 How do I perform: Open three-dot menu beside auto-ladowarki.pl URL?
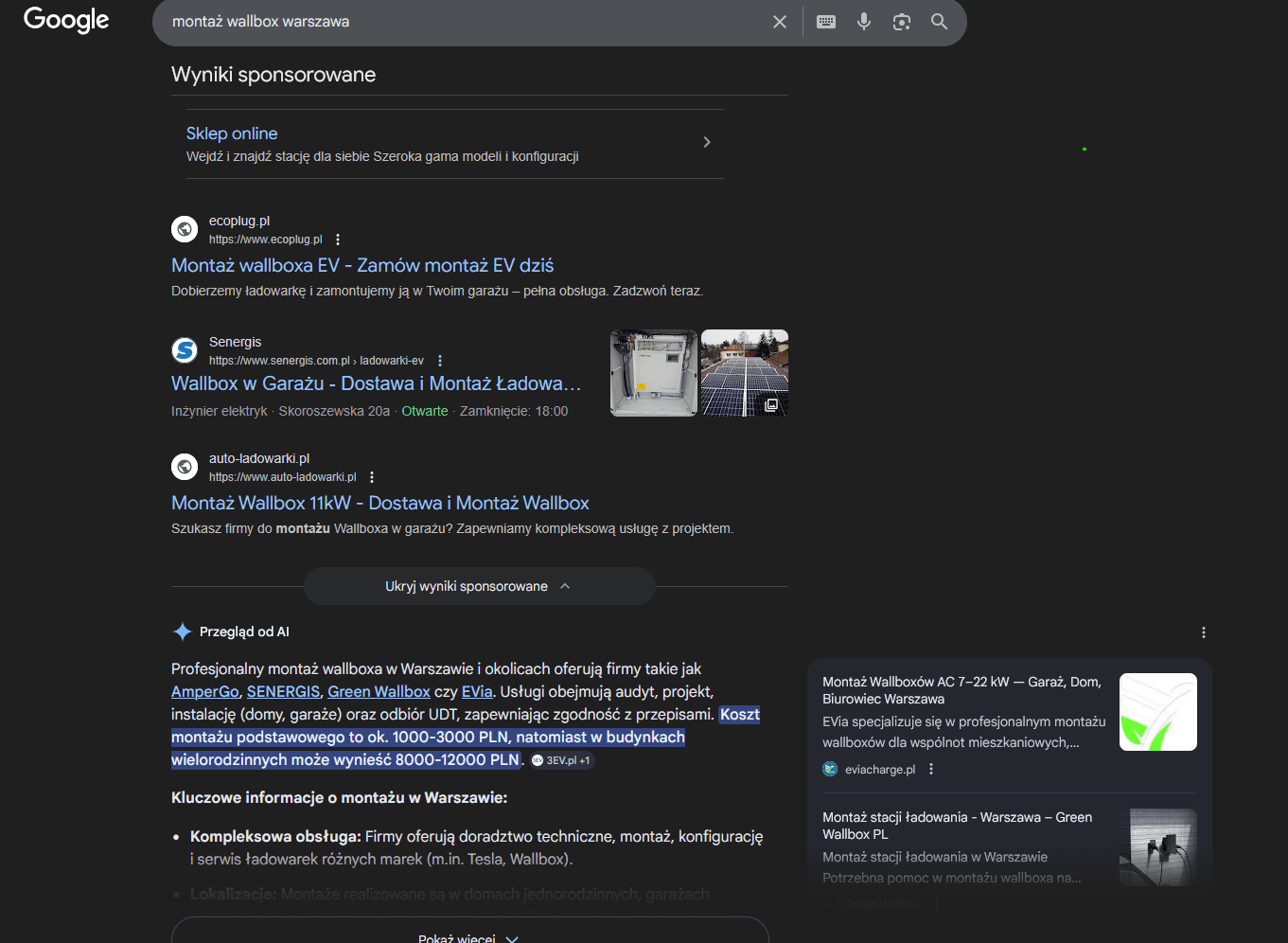[372, 477]
